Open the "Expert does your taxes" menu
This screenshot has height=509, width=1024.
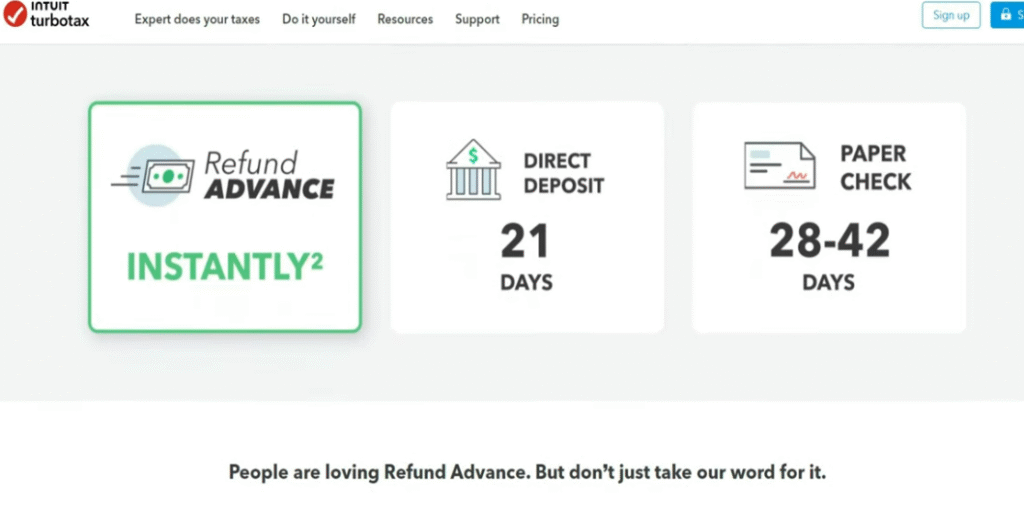[x=197, y=19]
